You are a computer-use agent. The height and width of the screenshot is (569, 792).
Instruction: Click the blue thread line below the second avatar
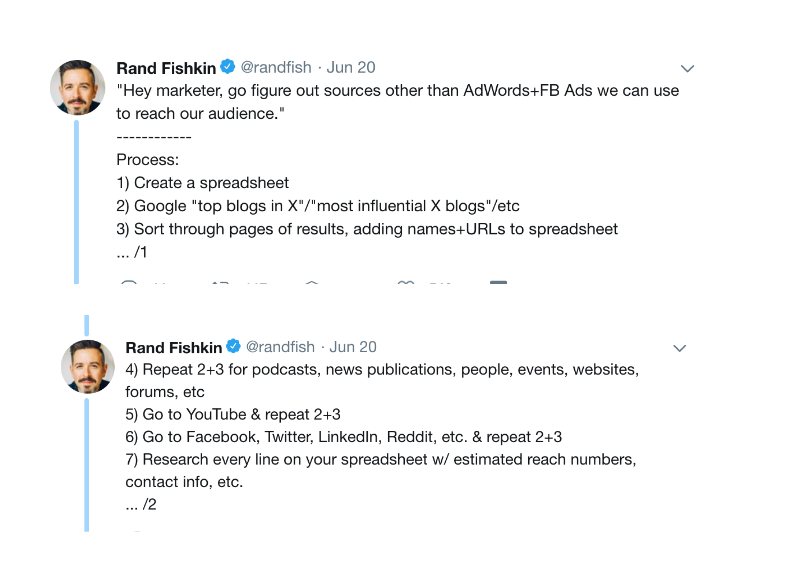click(86, 464)
